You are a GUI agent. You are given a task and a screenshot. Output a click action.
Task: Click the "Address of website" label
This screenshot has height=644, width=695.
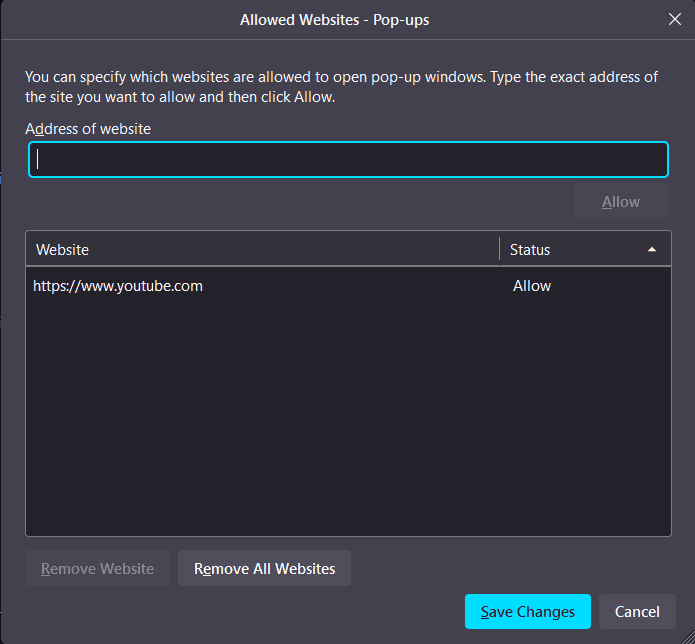point(88,128)
